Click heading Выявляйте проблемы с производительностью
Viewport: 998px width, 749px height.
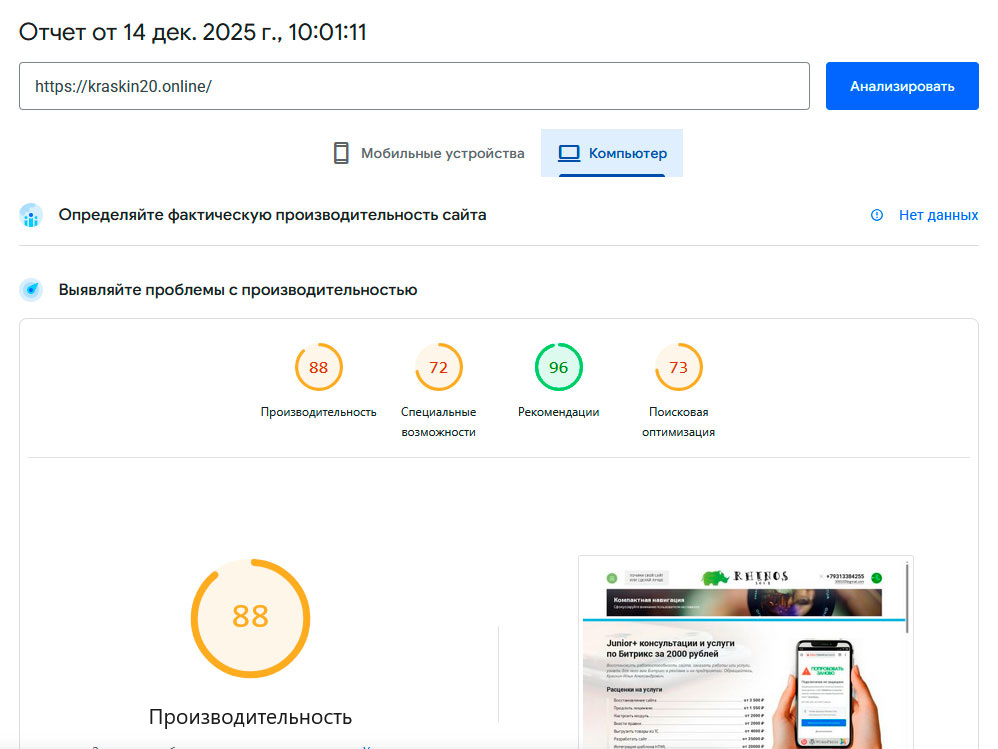238,290
